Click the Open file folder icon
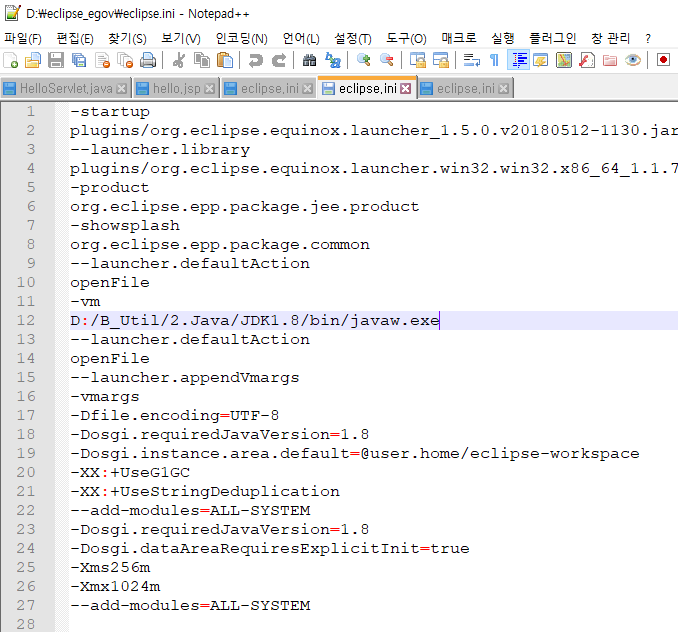678x632 pixels. click(x=33, y=60)
